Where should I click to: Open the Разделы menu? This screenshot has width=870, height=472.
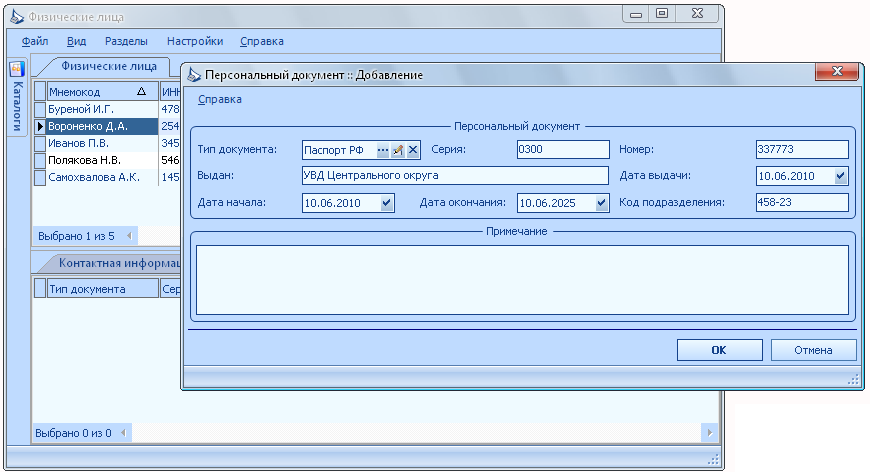126,41
